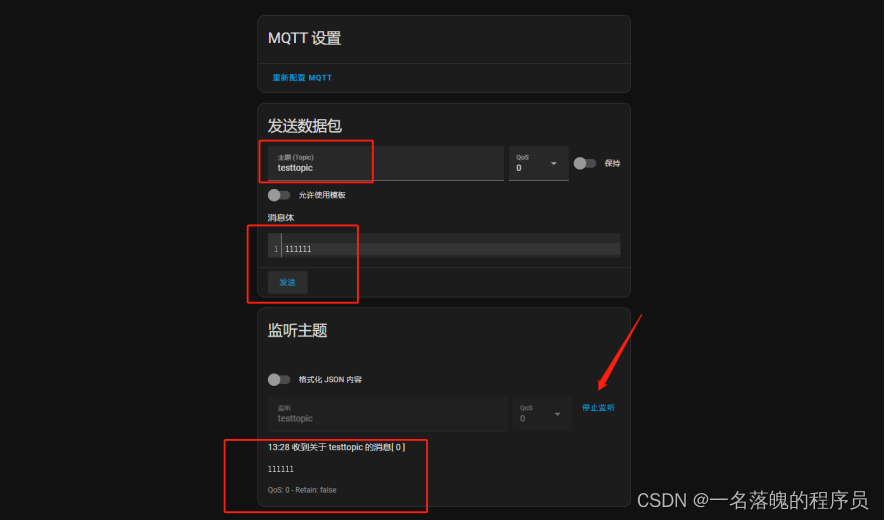The image size is (885, 520).
Task: Click the 保持 label text
Action: click(x=612, y=163)
